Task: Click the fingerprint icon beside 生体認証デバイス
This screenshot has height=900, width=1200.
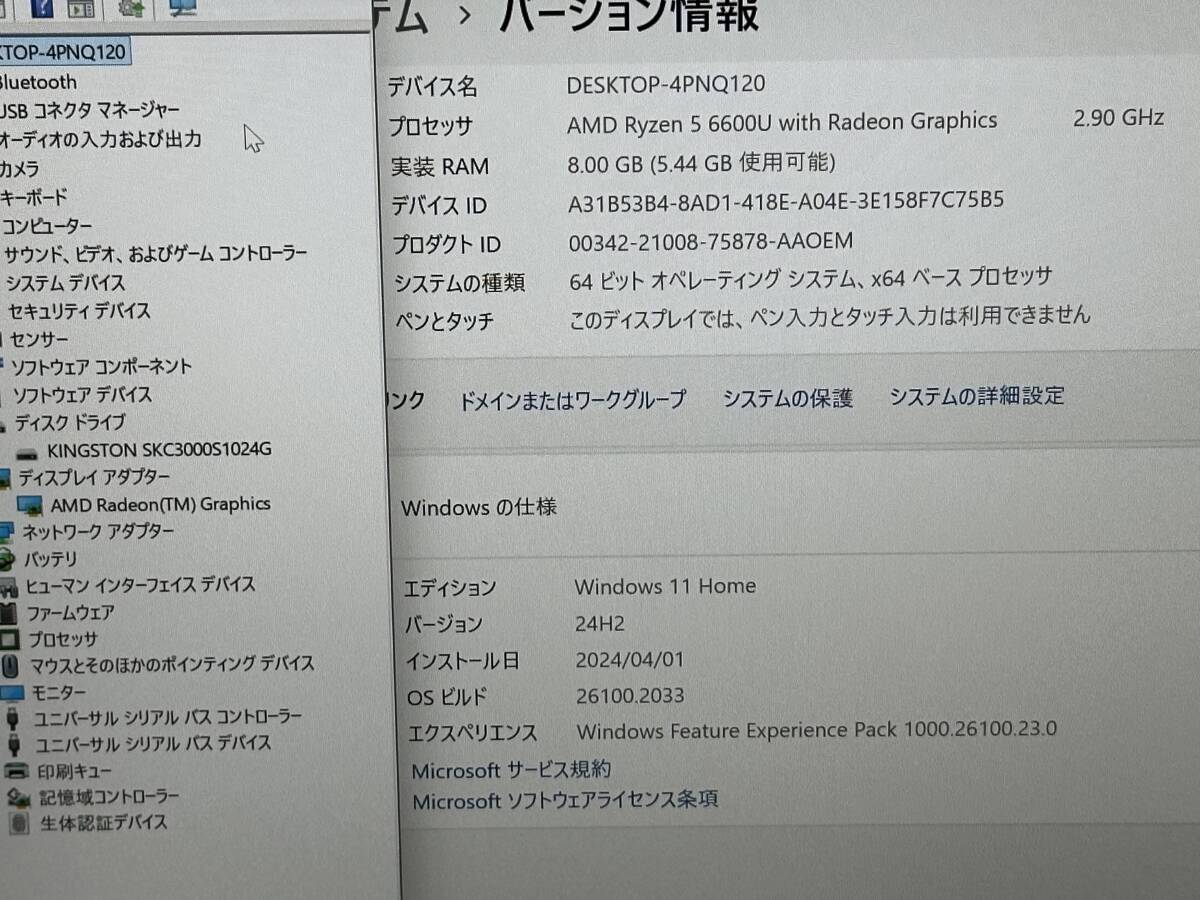Action: [20, 824]
